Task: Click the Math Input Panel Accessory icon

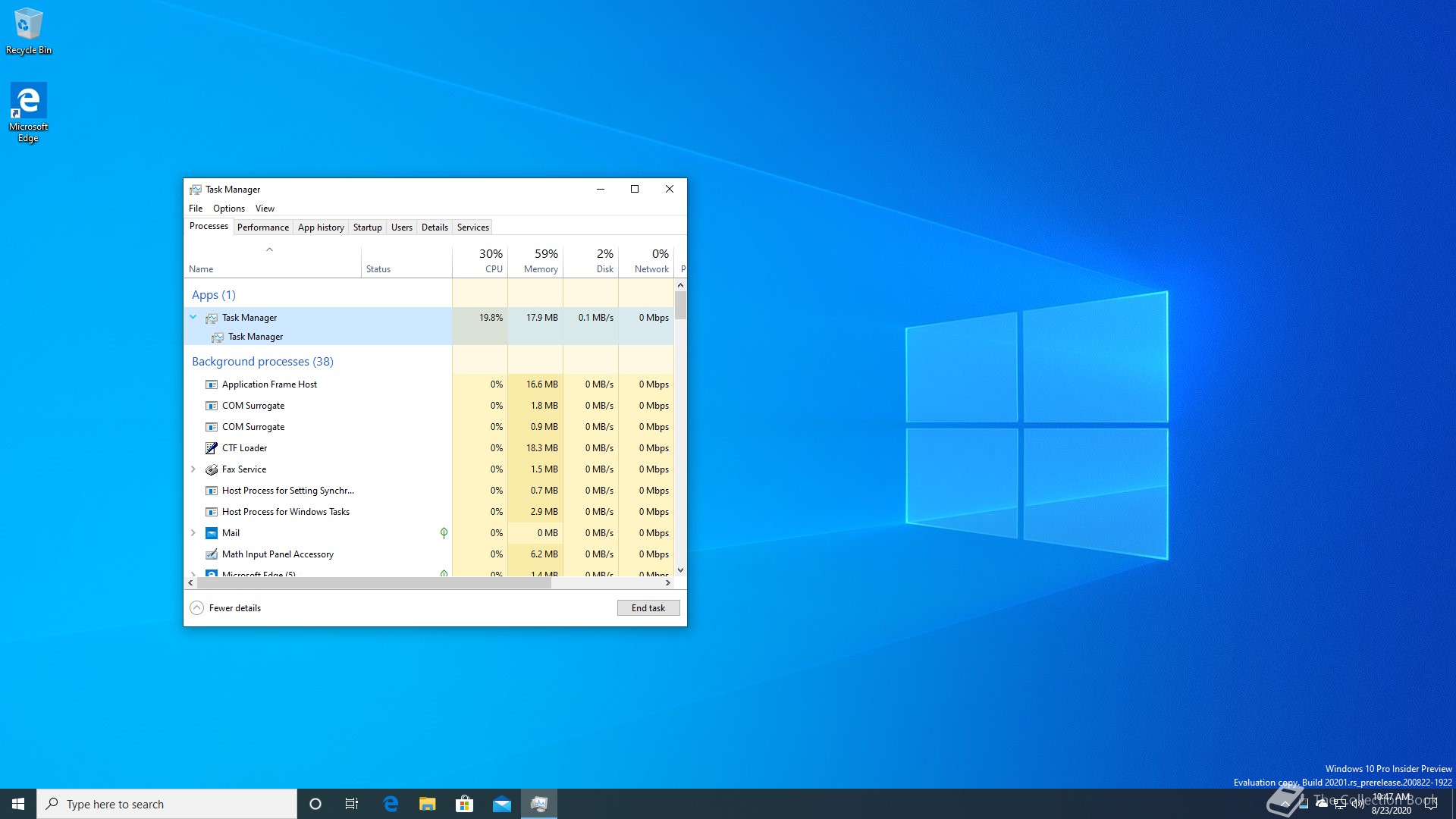Action: (212, 554)
